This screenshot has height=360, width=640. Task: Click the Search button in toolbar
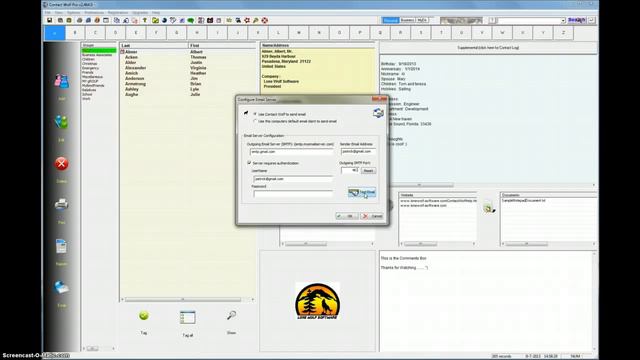coord(577,20)
